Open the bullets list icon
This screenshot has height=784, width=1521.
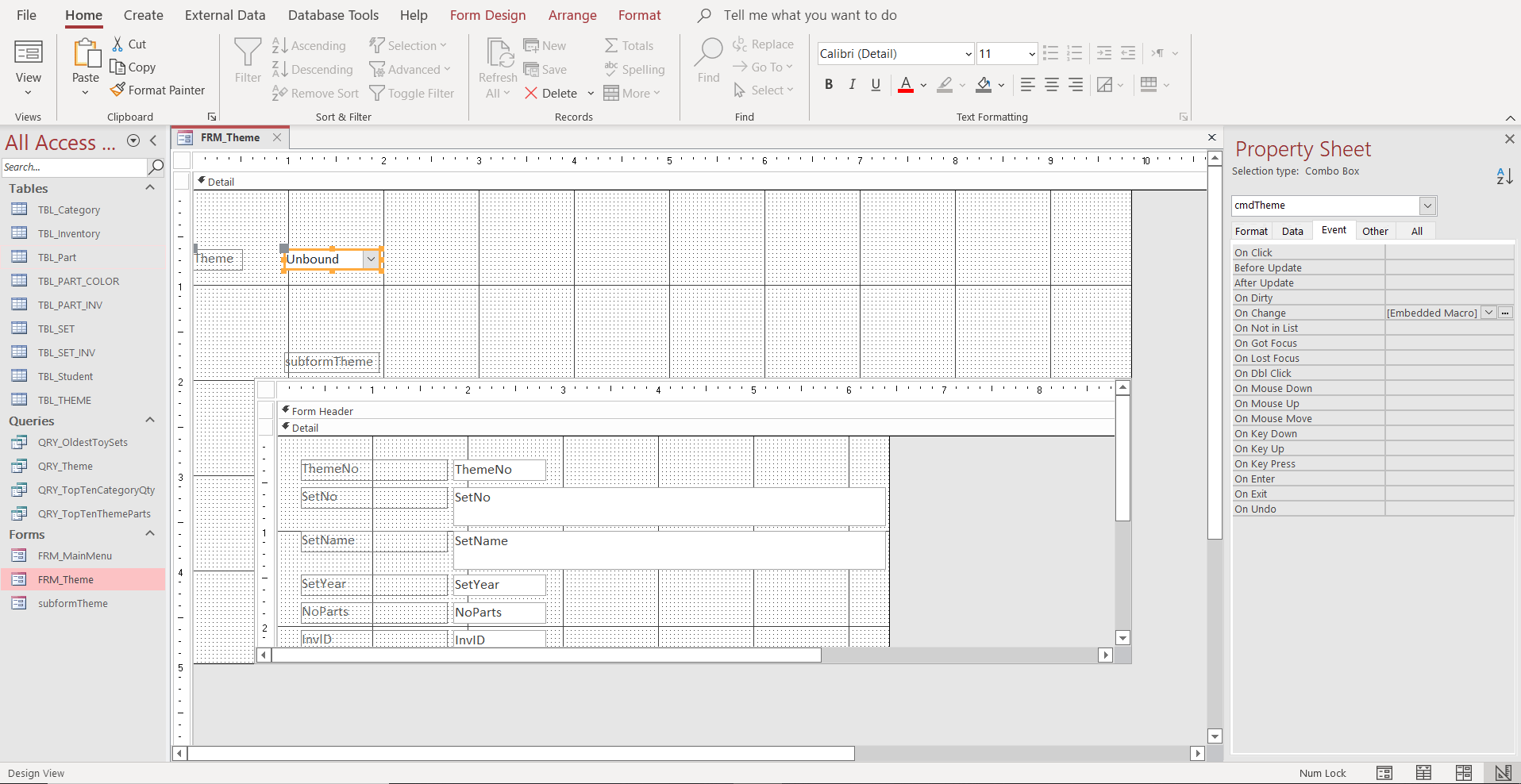1050,53
